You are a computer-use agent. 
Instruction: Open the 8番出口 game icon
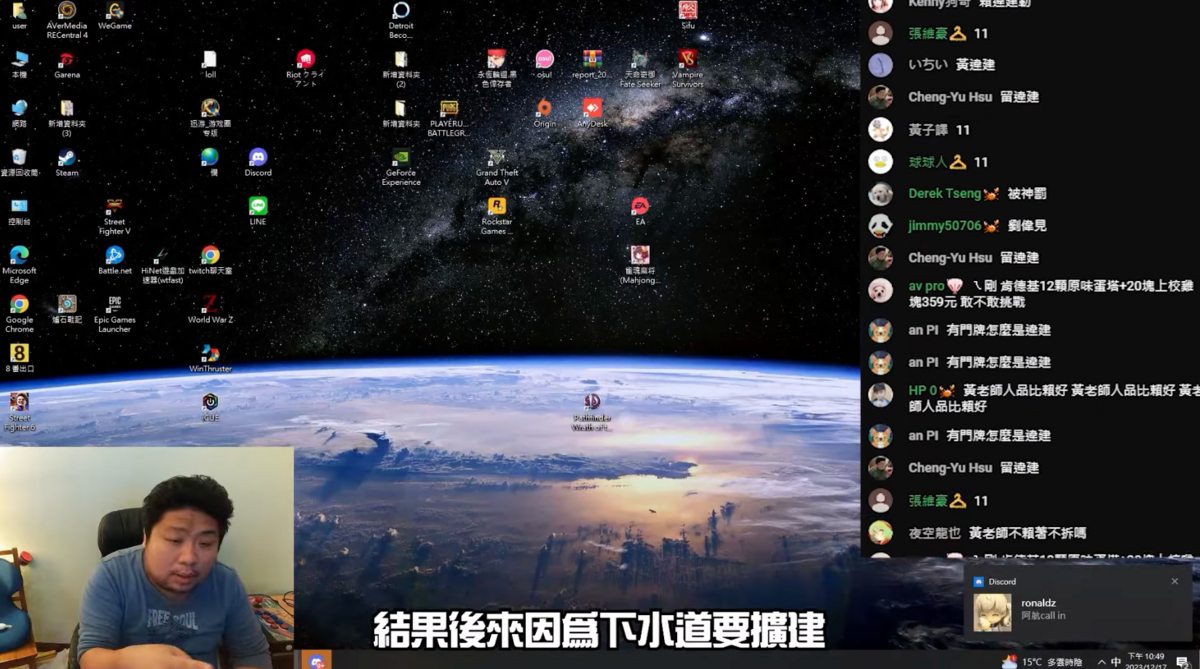19,358
